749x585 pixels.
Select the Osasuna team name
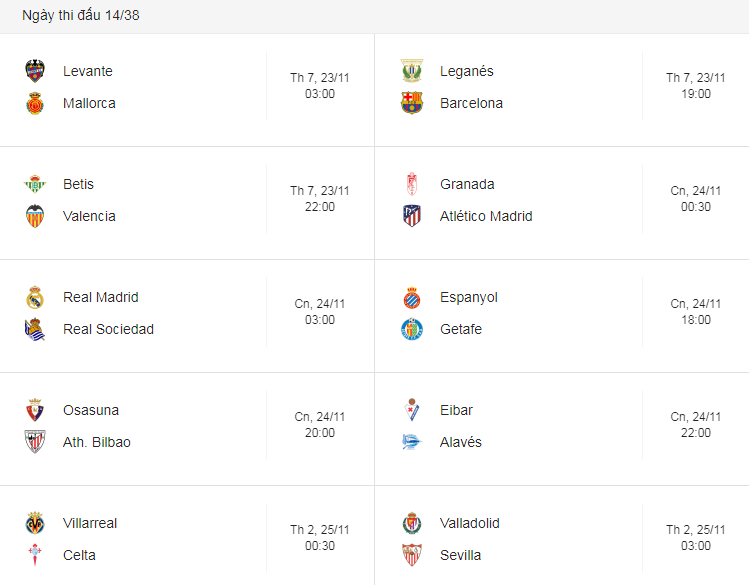pyautogui.click(x=91, y=410)
